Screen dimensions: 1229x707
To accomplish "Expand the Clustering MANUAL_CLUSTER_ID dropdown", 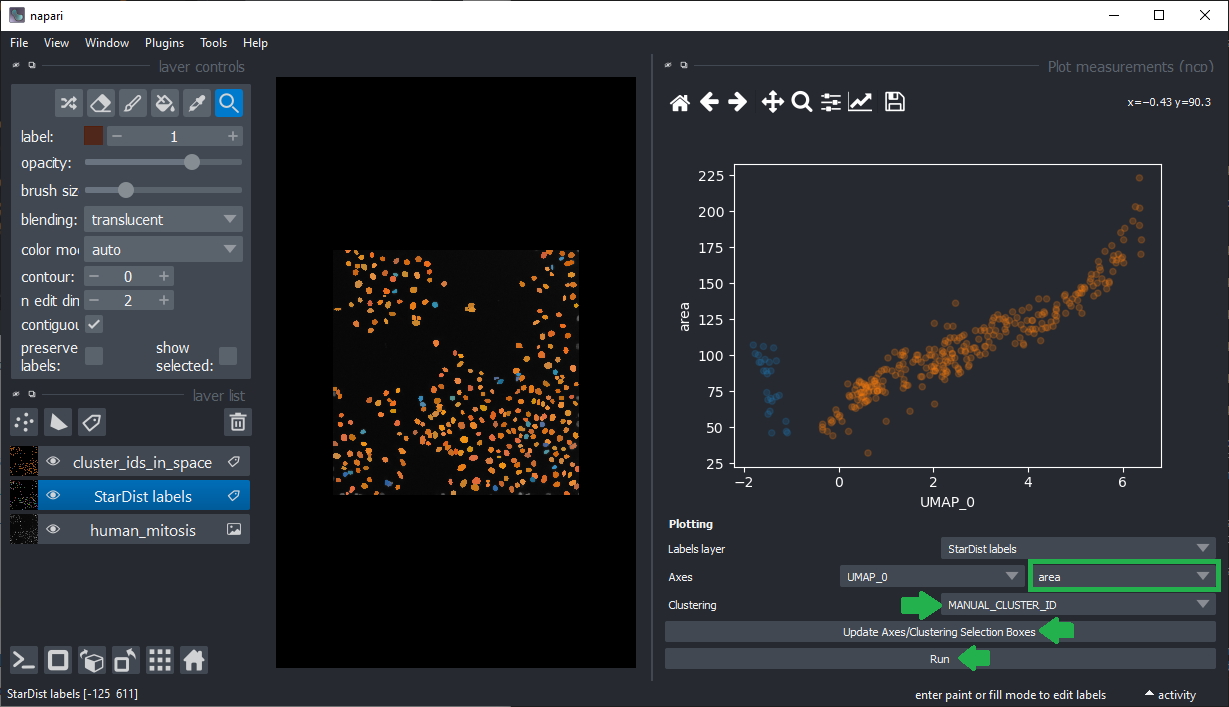I will coord(1077,605).
